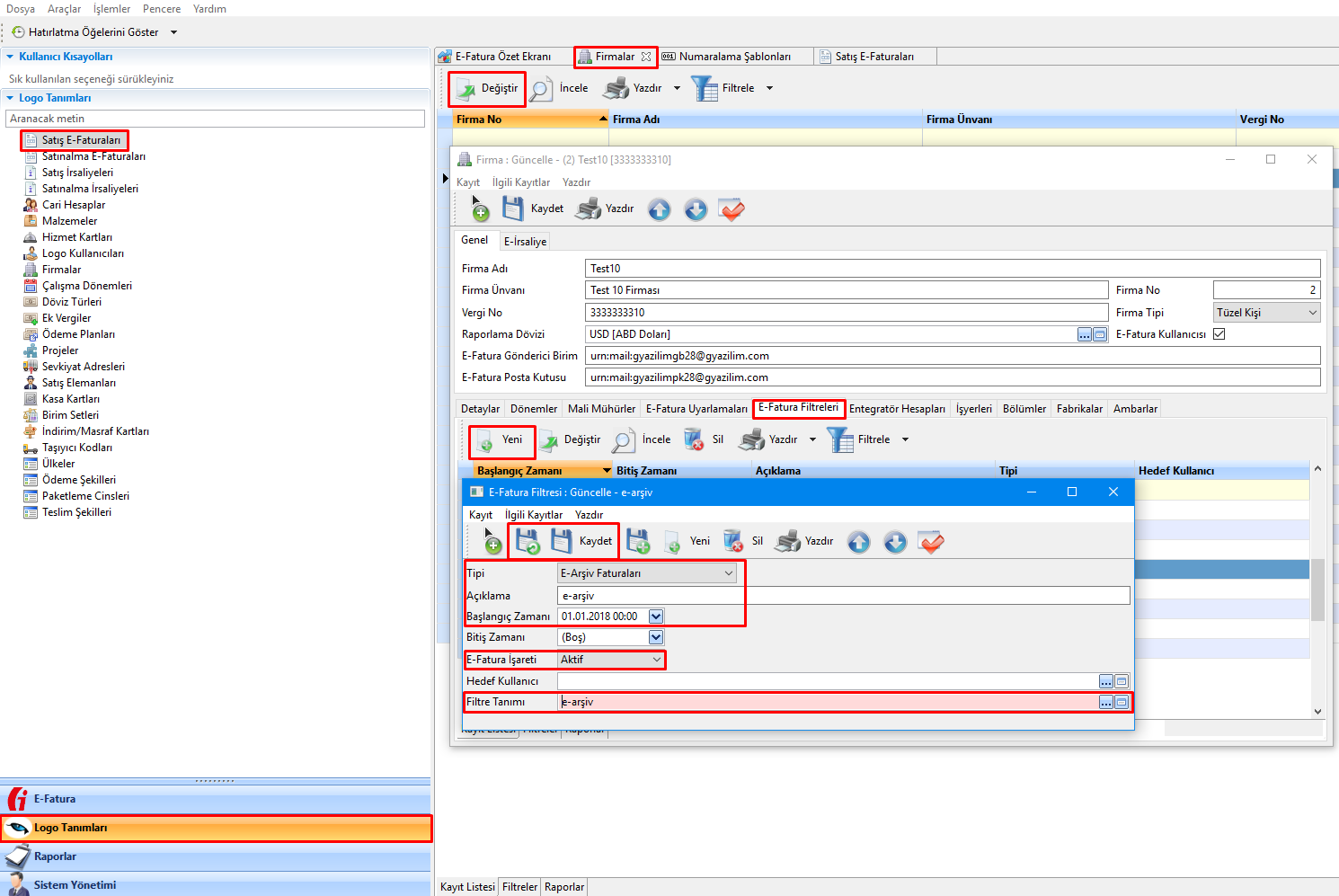
Task: Open the Firma Tipi Tüzel Kişi dropdown
Action: (x=1312, y=313)
